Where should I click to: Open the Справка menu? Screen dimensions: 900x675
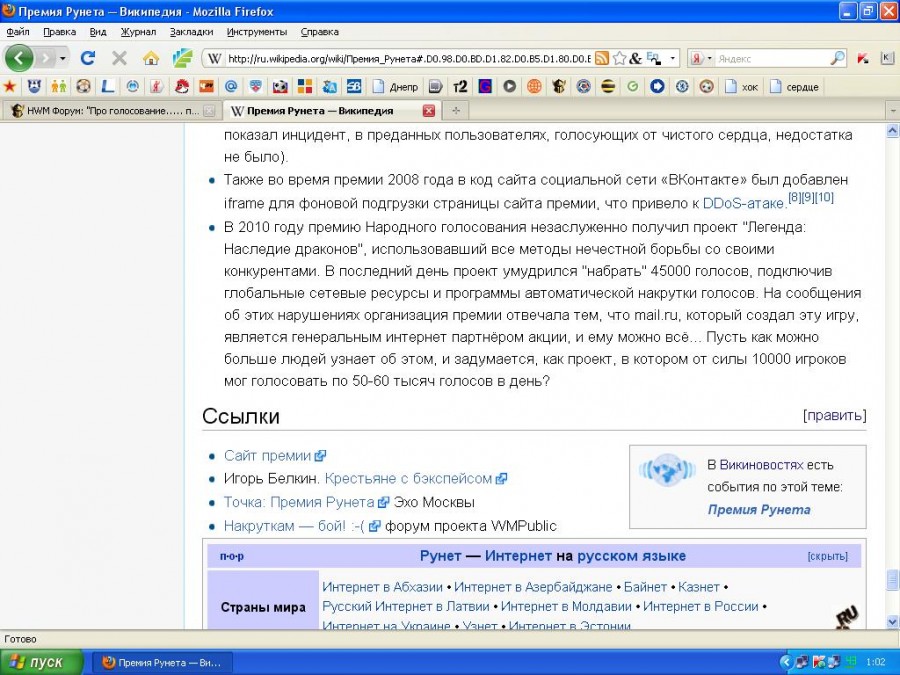tap(320, 32)
